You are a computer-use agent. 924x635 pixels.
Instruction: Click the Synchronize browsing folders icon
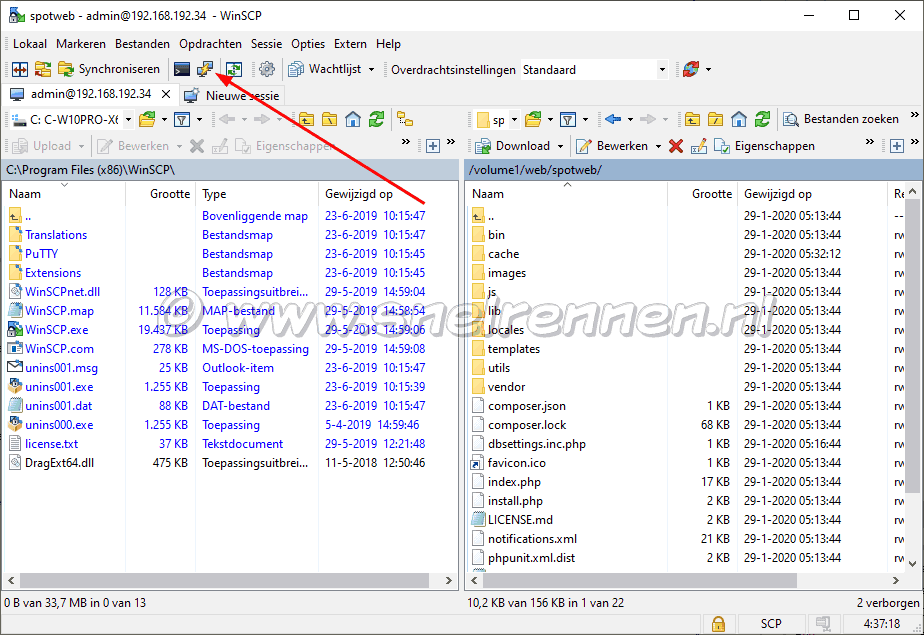[x=42, y=70]
